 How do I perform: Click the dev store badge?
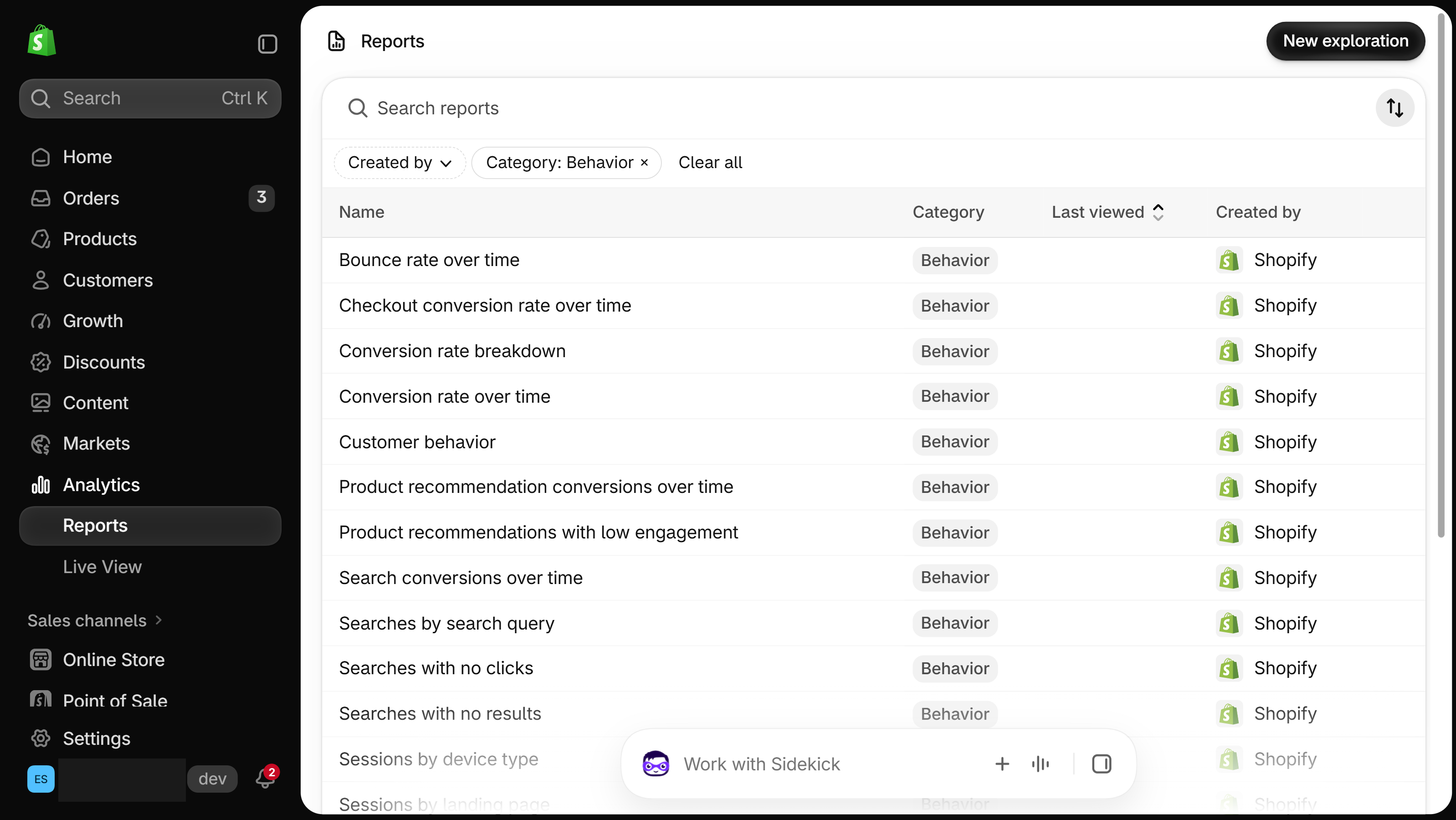(212, 778)
